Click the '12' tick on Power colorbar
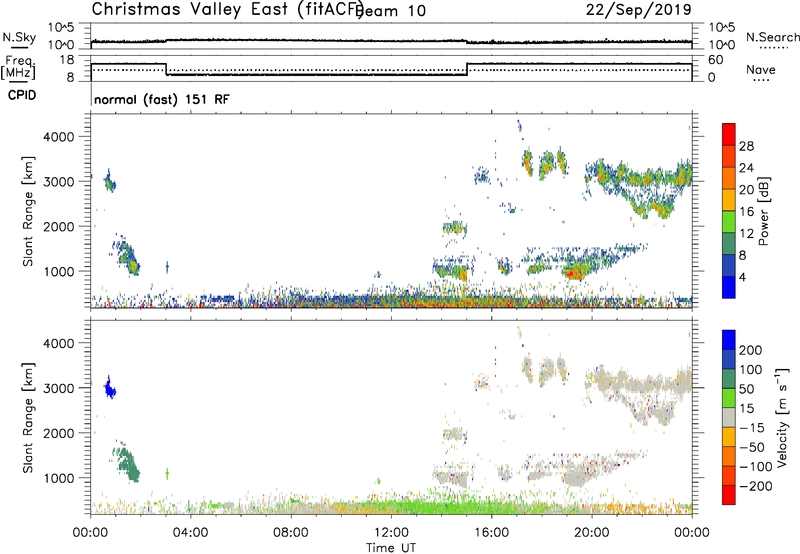Viewport: 800px width, 554px height. click(x=746, y=234)
